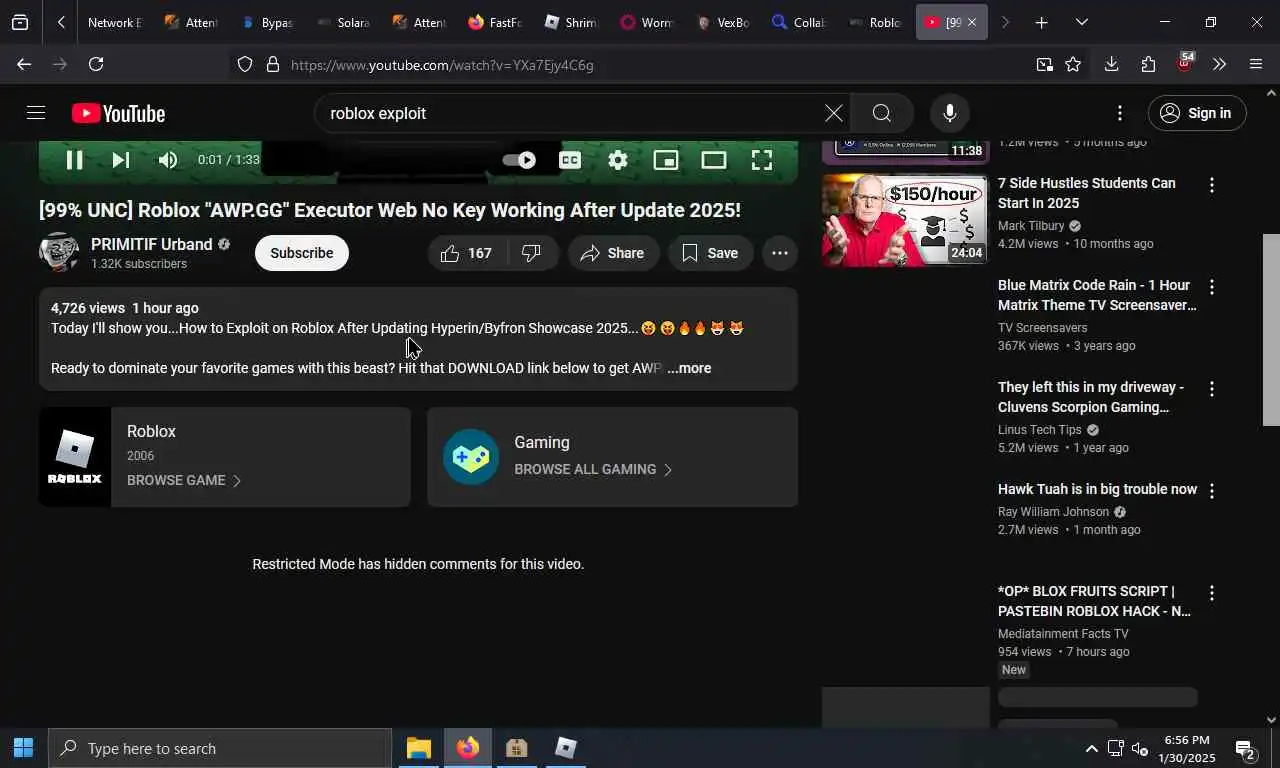Open the Firefox downloads panel
Screen dimensions: 1280x768
1111,64
